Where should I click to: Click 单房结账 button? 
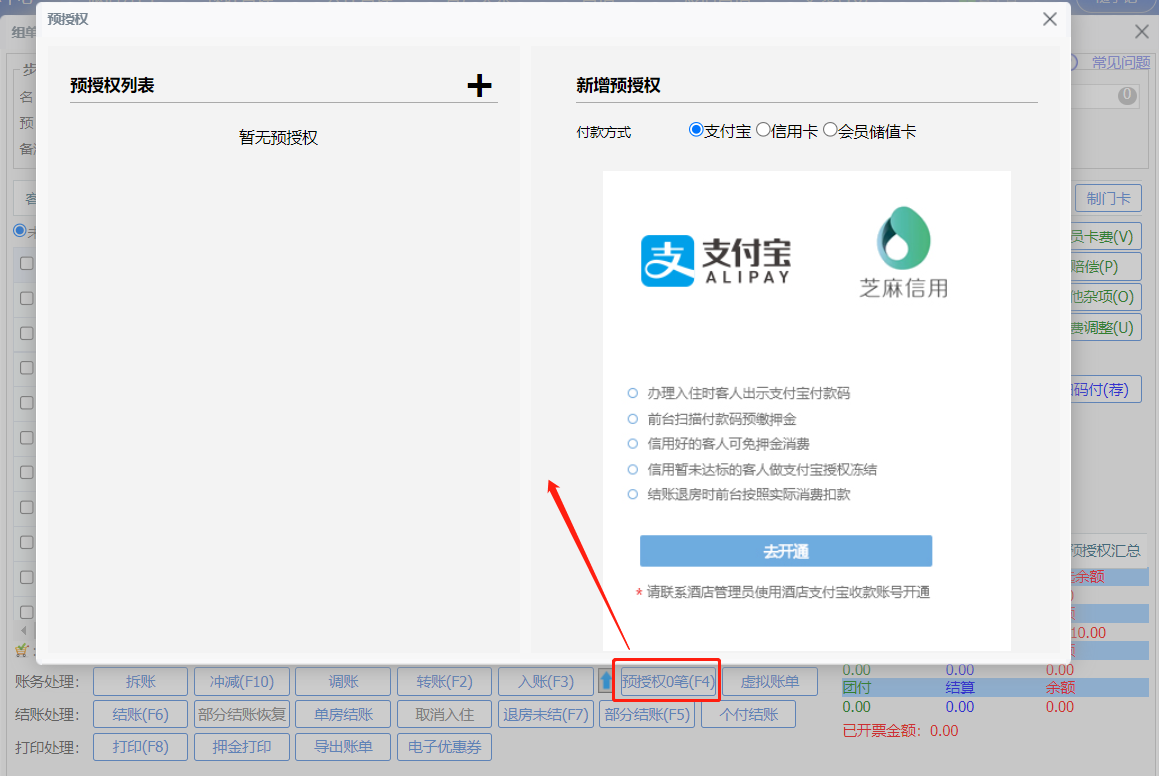[343, 715]
